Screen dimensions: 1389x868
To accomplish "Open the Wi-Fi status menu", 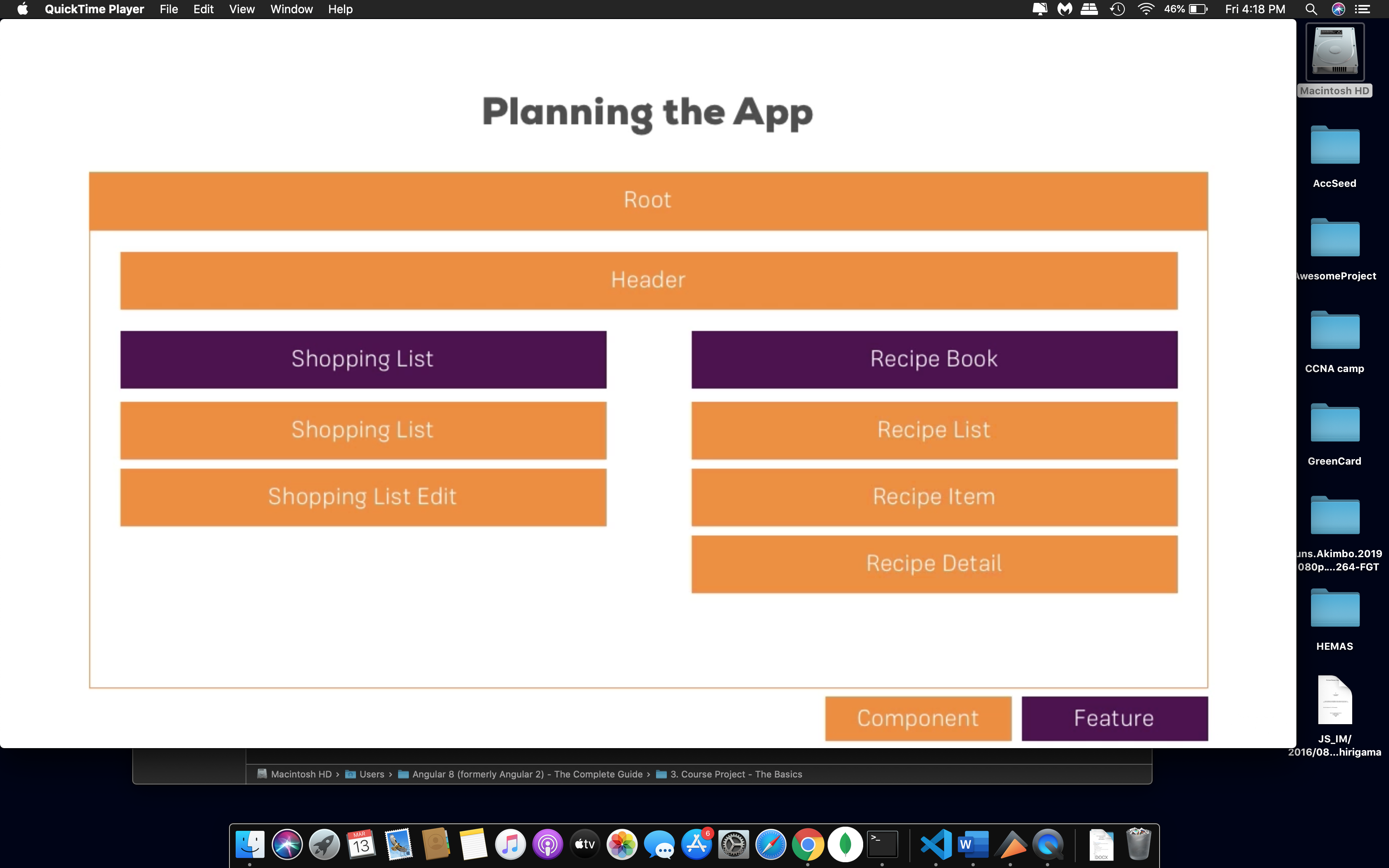I will pyautogui.click(x=1146, y=9).
